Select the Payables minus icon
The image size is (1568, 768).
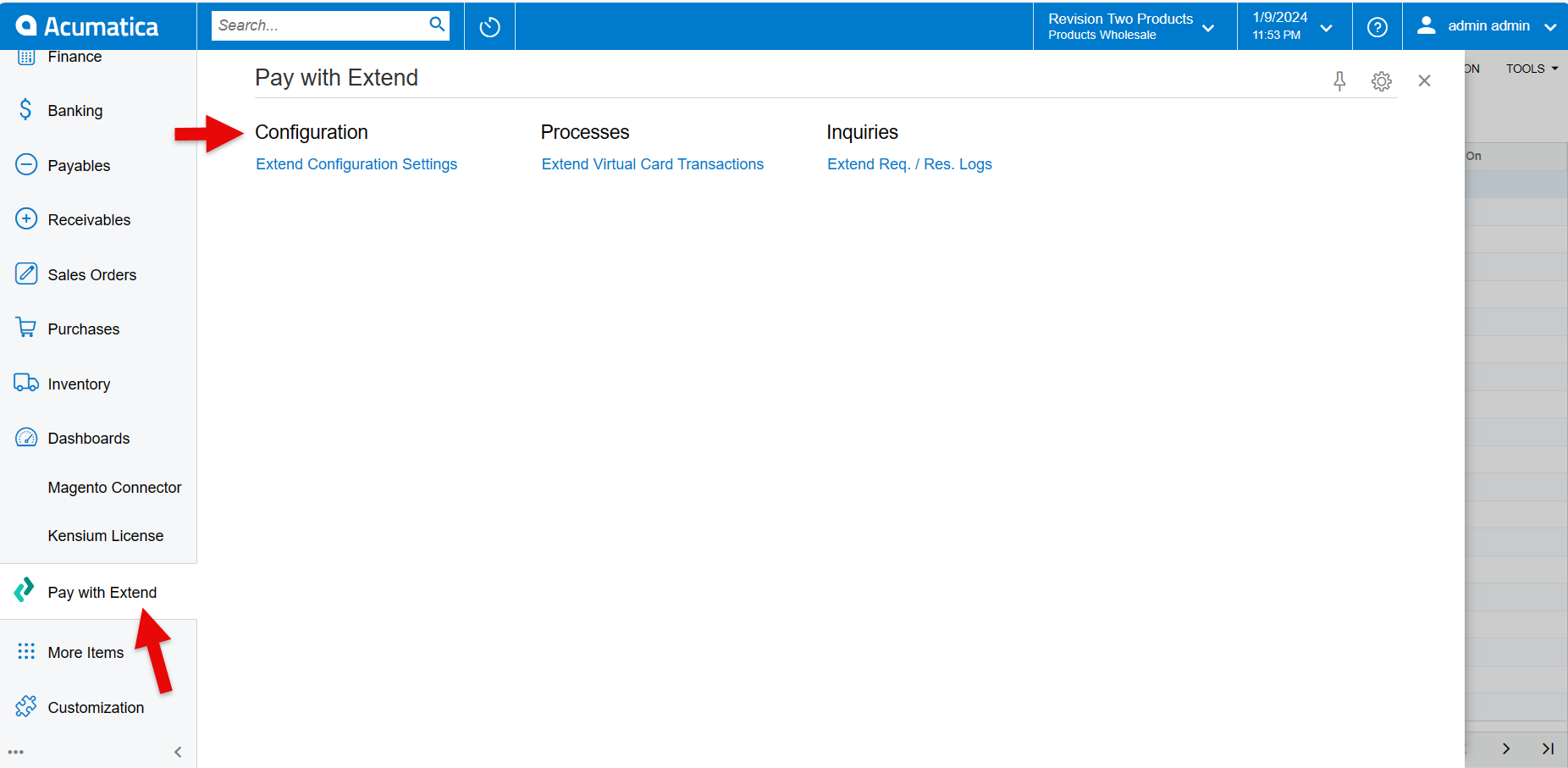click(25, 164)
